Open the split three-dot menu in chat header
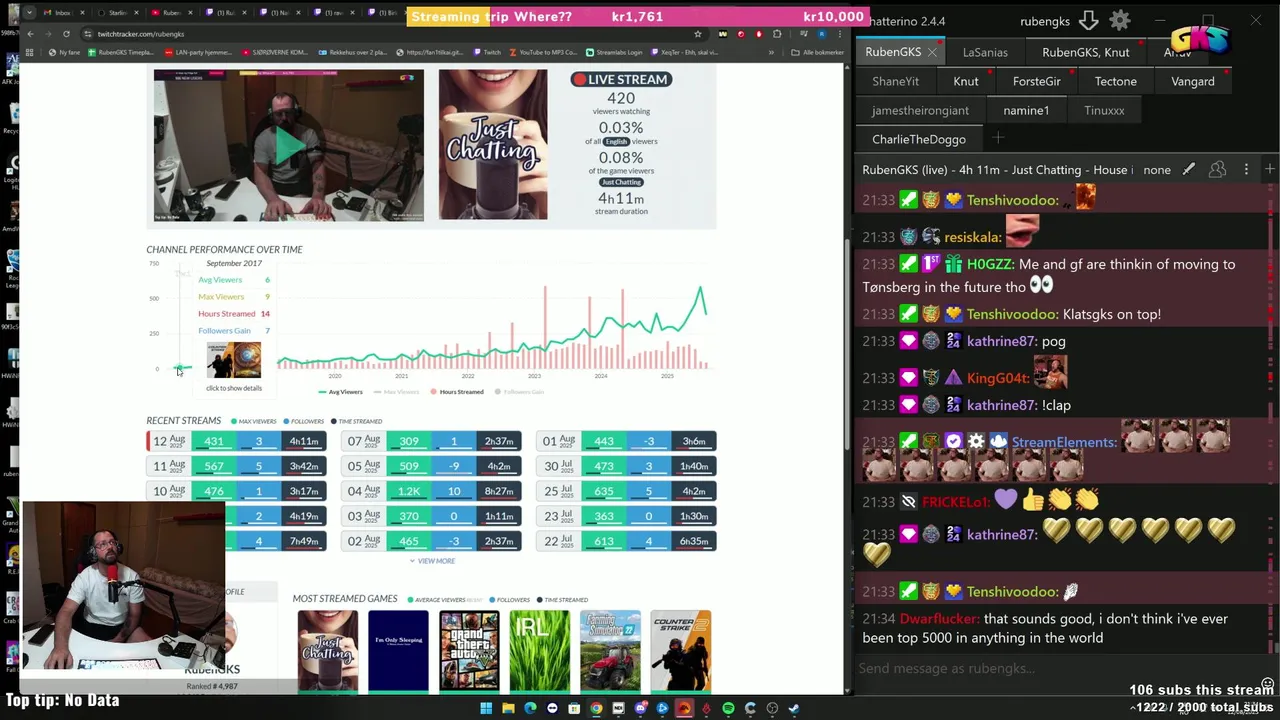1280x720 pixels. tap(1246, 170)
